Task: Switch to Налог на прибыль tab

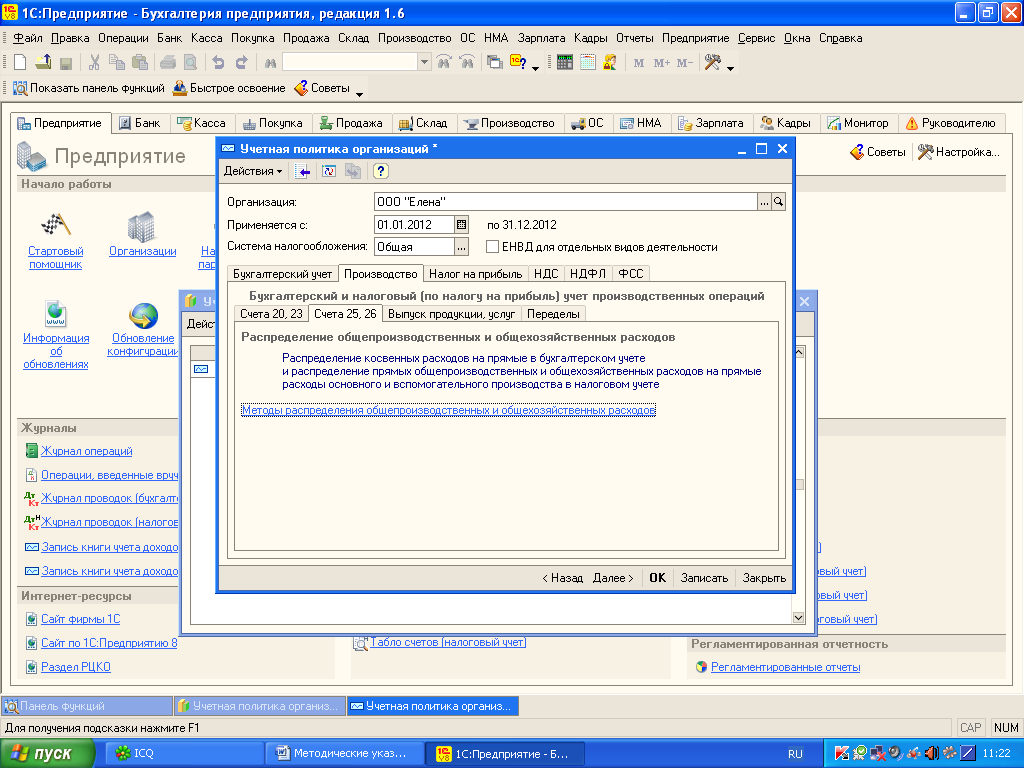Action: click(x=475, y=274)
